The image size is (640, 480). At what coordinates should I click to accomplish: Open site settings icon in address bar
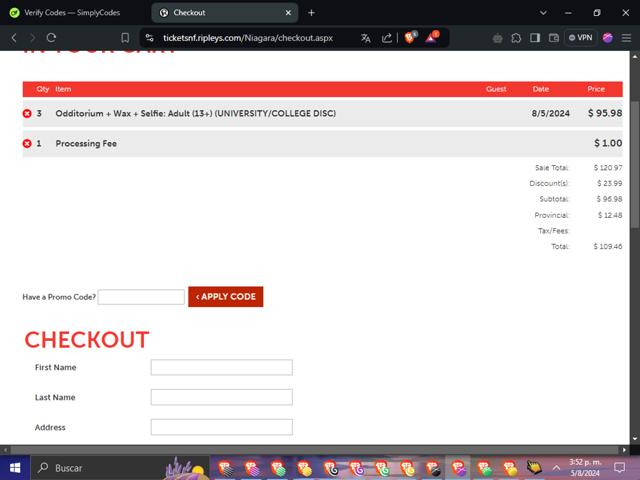pyautogui.click(x=150, y=38)
